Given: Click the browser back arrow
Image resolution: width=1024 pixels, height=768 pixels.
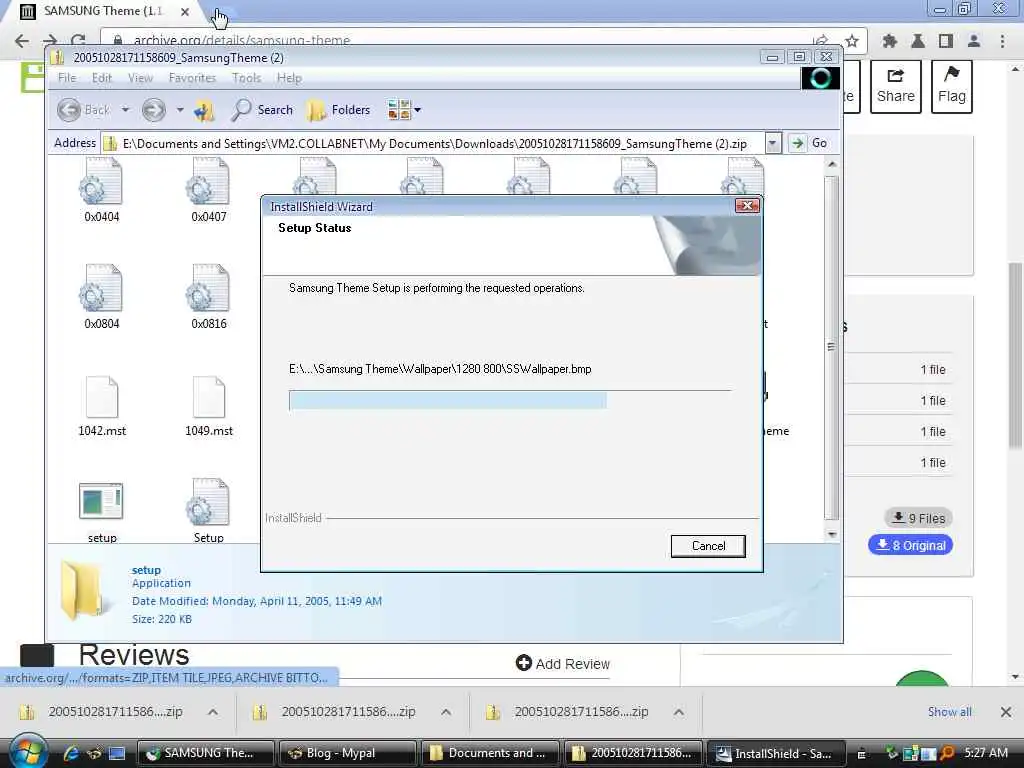Looking at the screenshot, I should 22,41.
